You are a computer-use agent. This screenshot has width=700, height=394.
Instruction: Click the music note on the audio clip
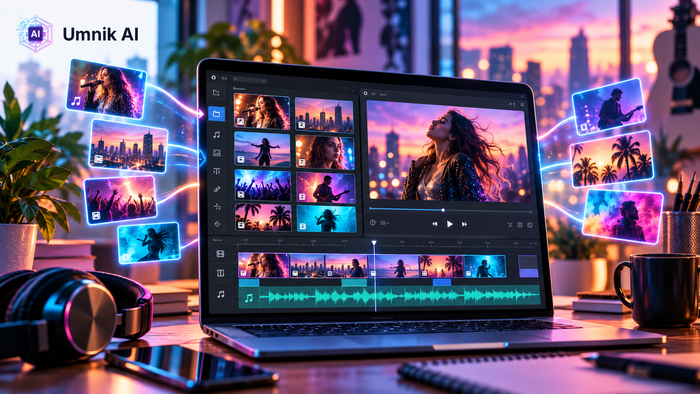coord(249,298)
